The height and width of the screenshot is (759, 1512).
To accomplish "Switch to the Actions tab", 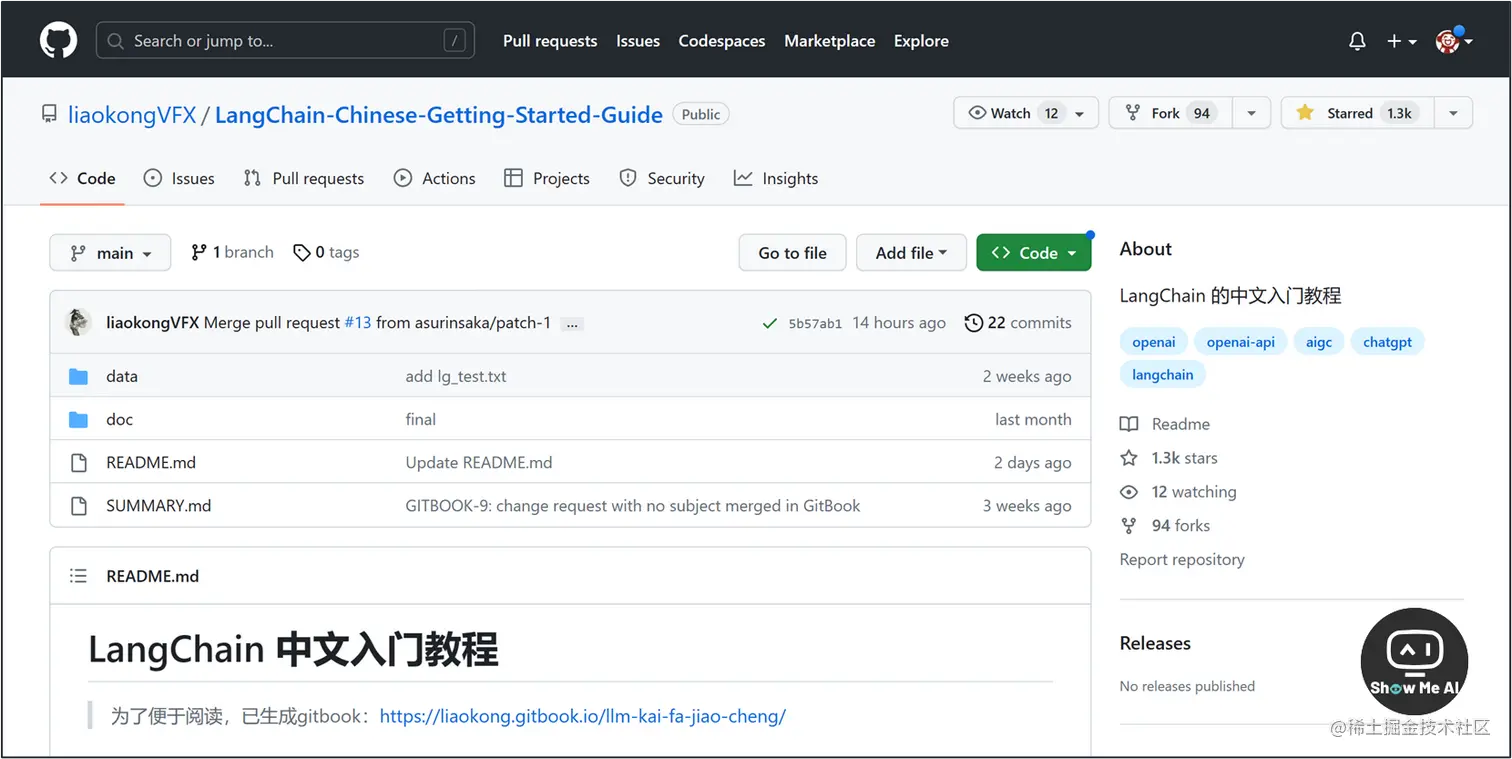I will (435, 178).
